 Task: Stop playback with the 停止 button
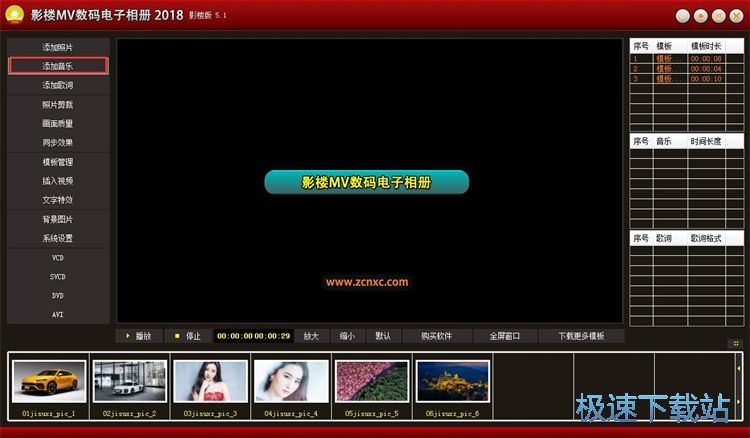[188, 336]
